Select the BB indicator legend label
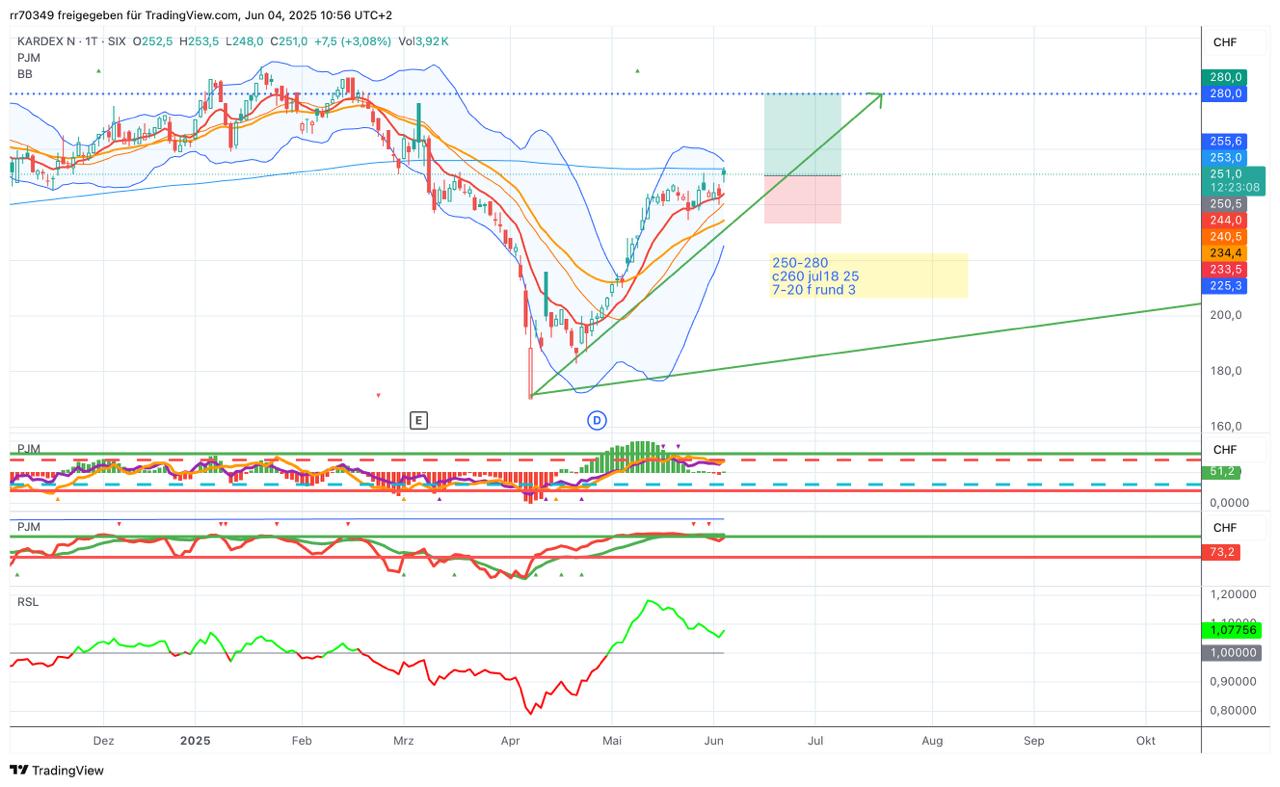 [x=25, y=74]
